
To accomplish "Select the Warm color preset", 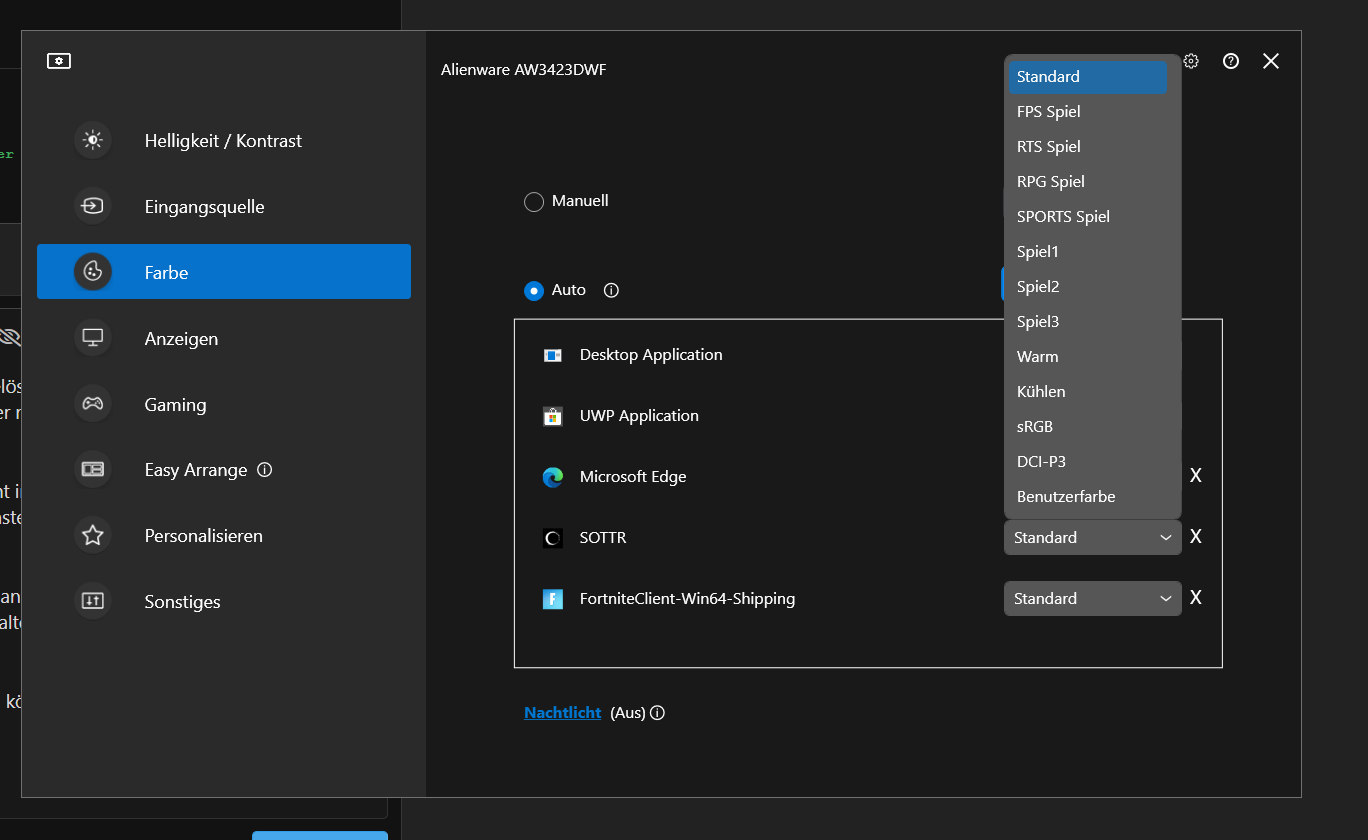I will 1088,357.
